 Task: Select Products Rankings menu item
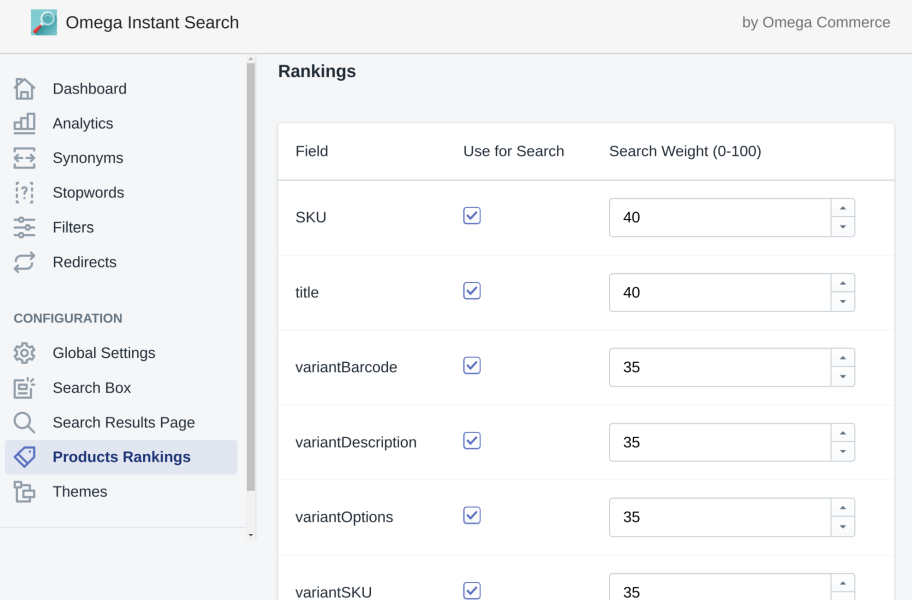click(x=121, y=457)
